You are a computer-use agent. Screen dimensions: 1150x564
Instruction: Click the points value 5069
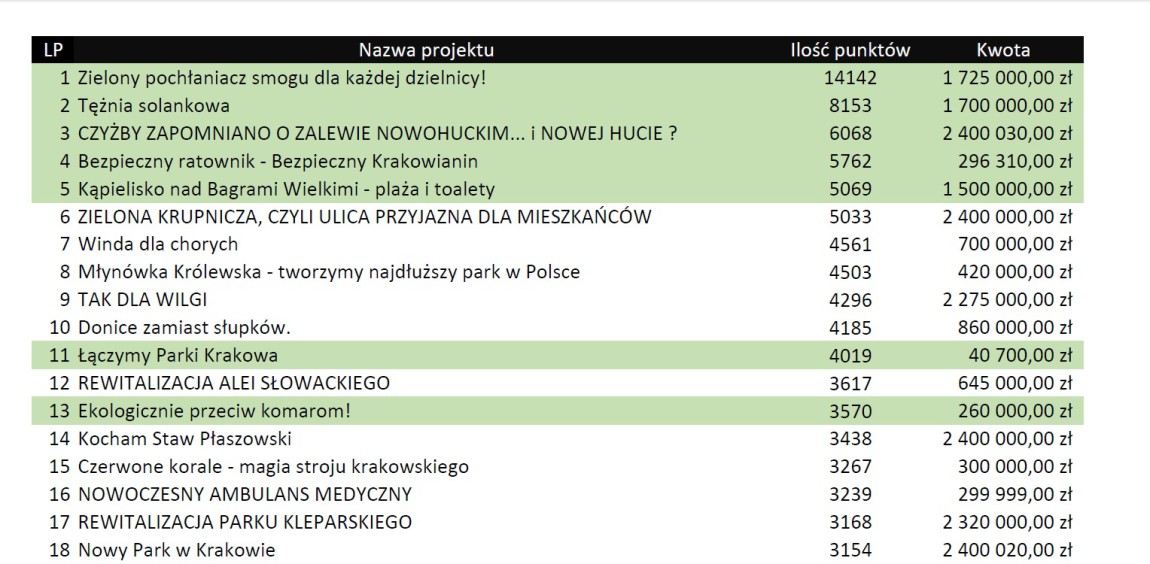coord(849,189)
